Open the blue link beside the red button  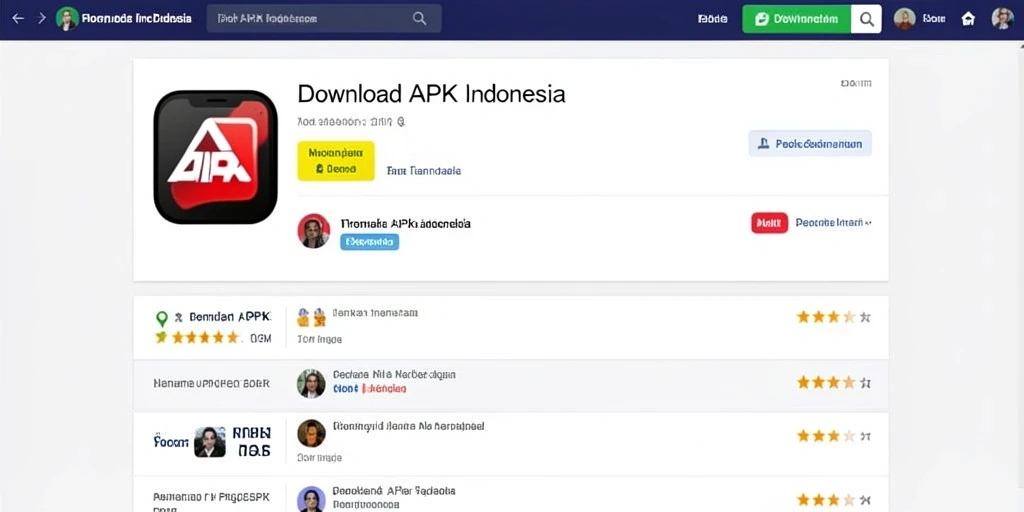(x=834, y=223)
